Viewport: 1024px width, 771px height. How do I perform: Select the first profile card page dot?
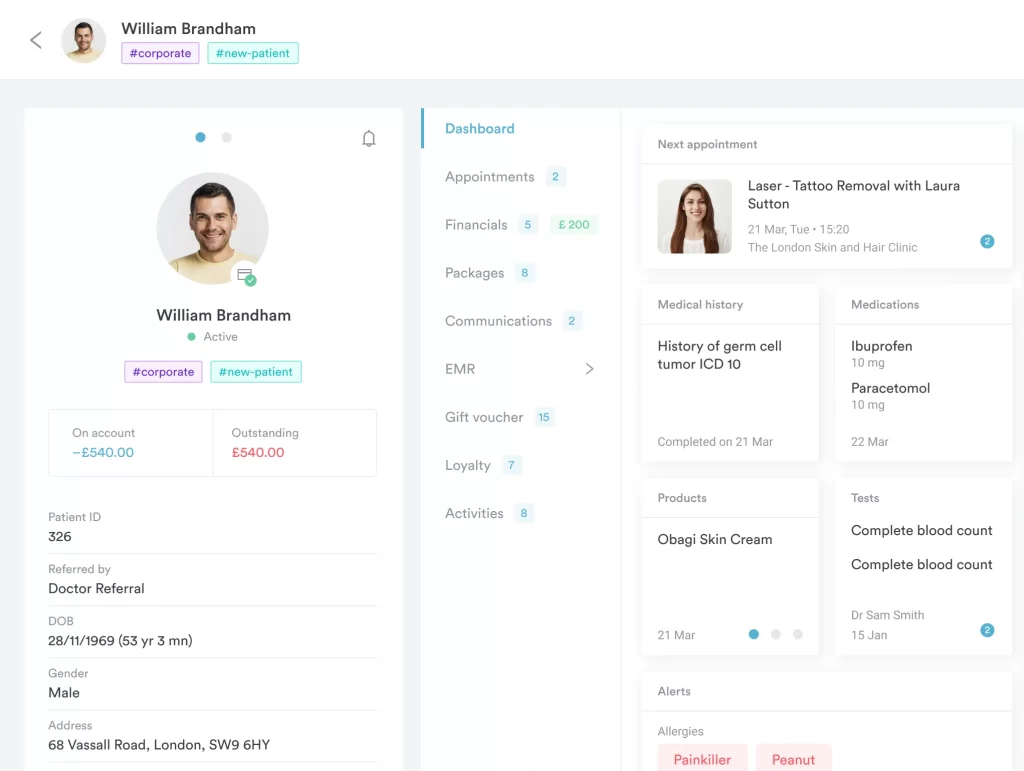[201, 137]
